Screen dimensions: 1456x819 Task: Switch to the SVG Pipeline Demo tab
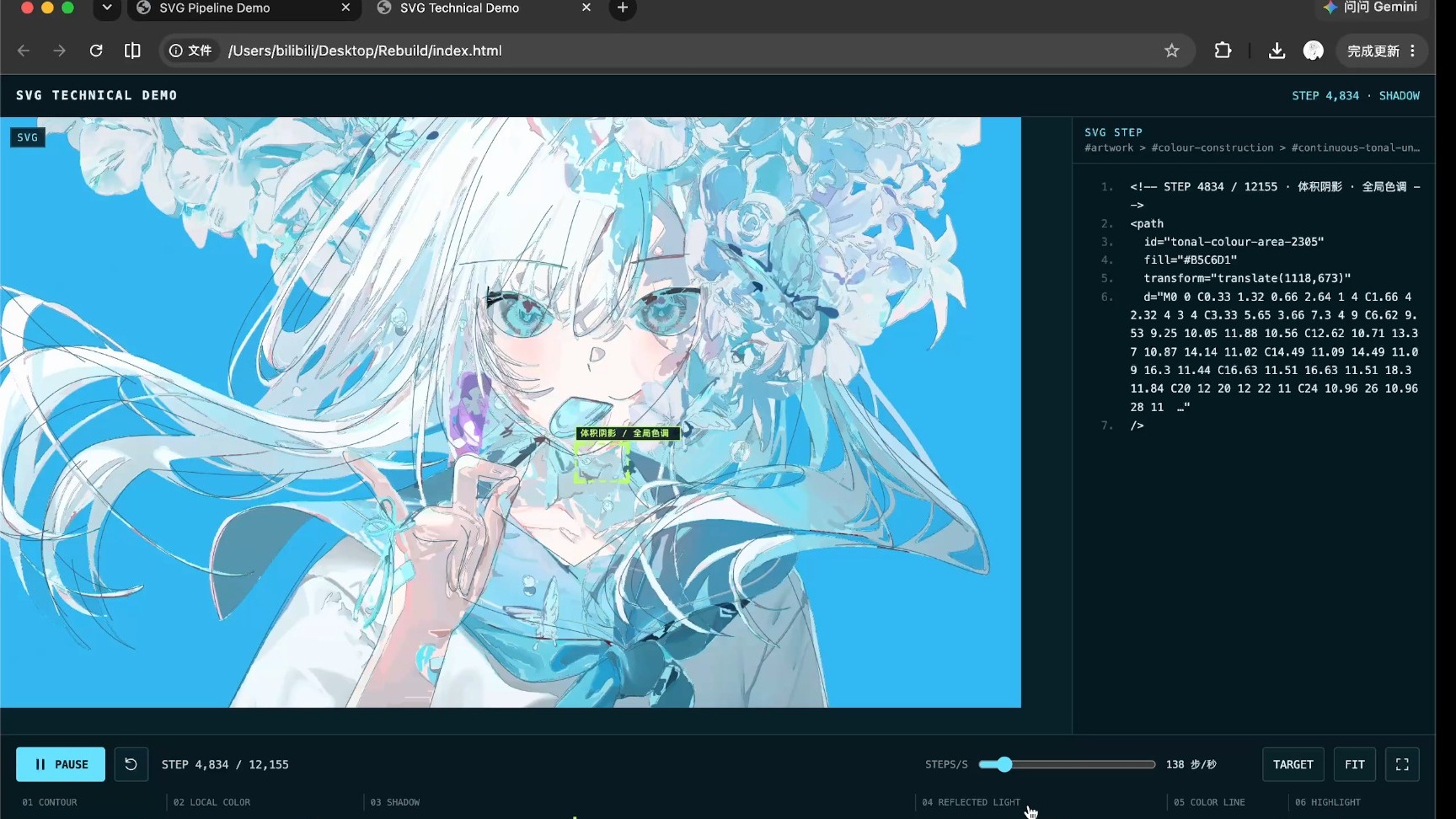coord(244,8)
